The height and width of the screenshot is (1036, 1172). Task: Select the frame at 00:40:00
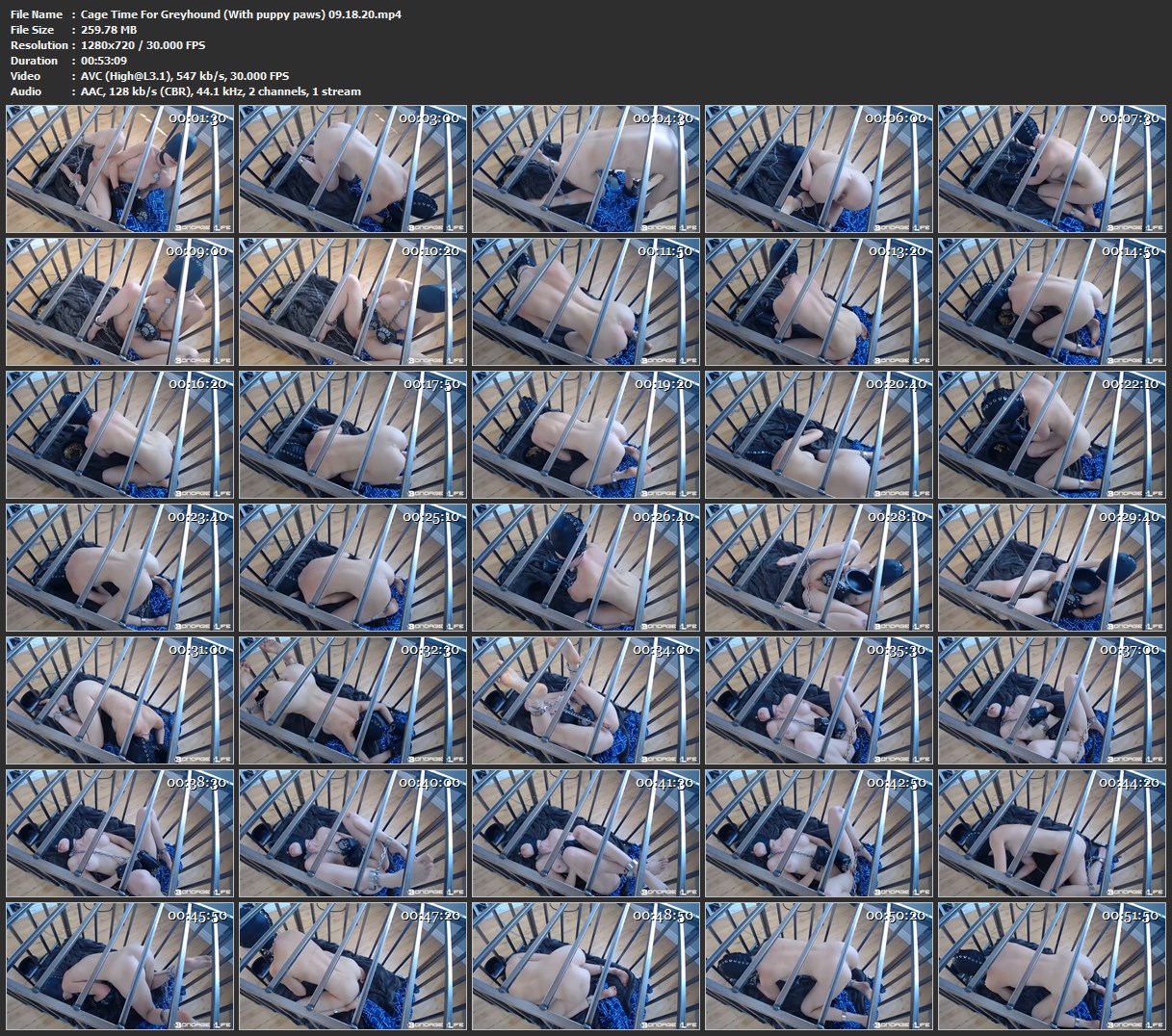pyautogui.click(x=353, y=833)
